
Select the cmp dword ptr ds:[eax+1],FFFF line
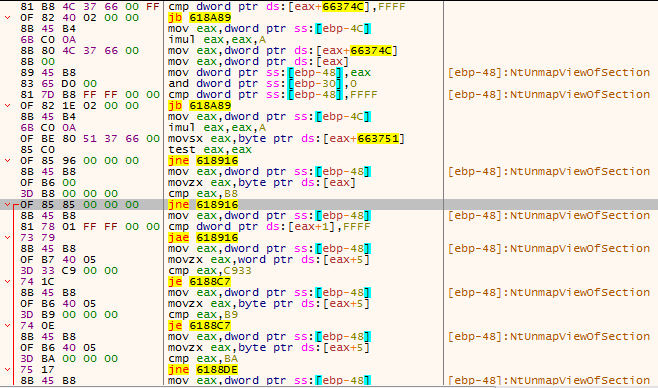pyautogui.click(x=269, y=227)
